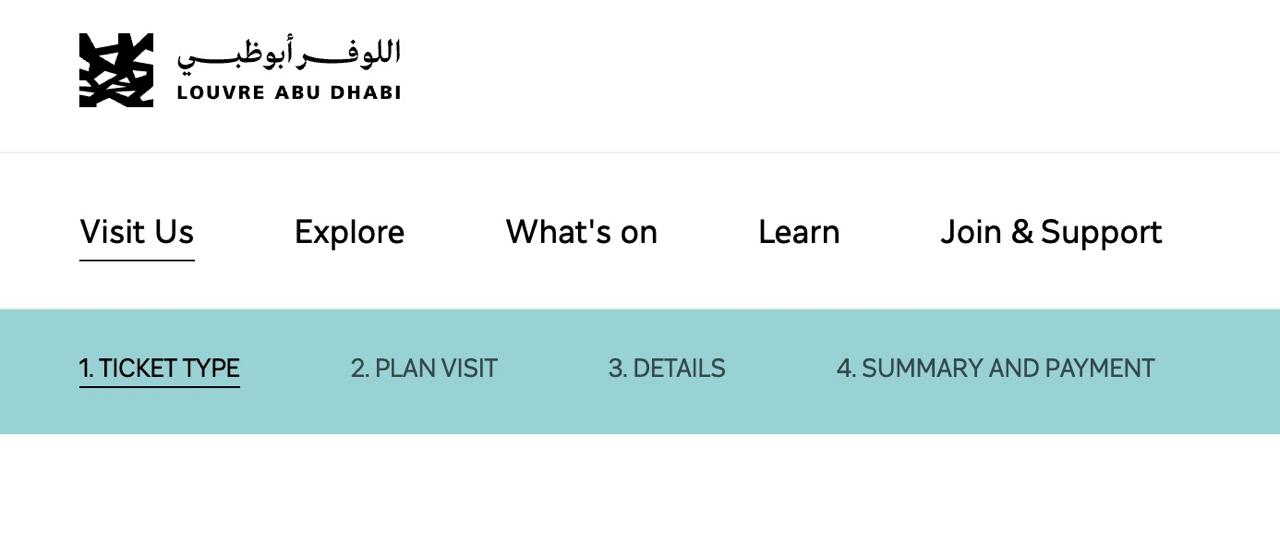The height and width of the screenshot is (534, 1280).
Task: Jump to the 2. Plan Visit step
Action: [x=424, y=369]
